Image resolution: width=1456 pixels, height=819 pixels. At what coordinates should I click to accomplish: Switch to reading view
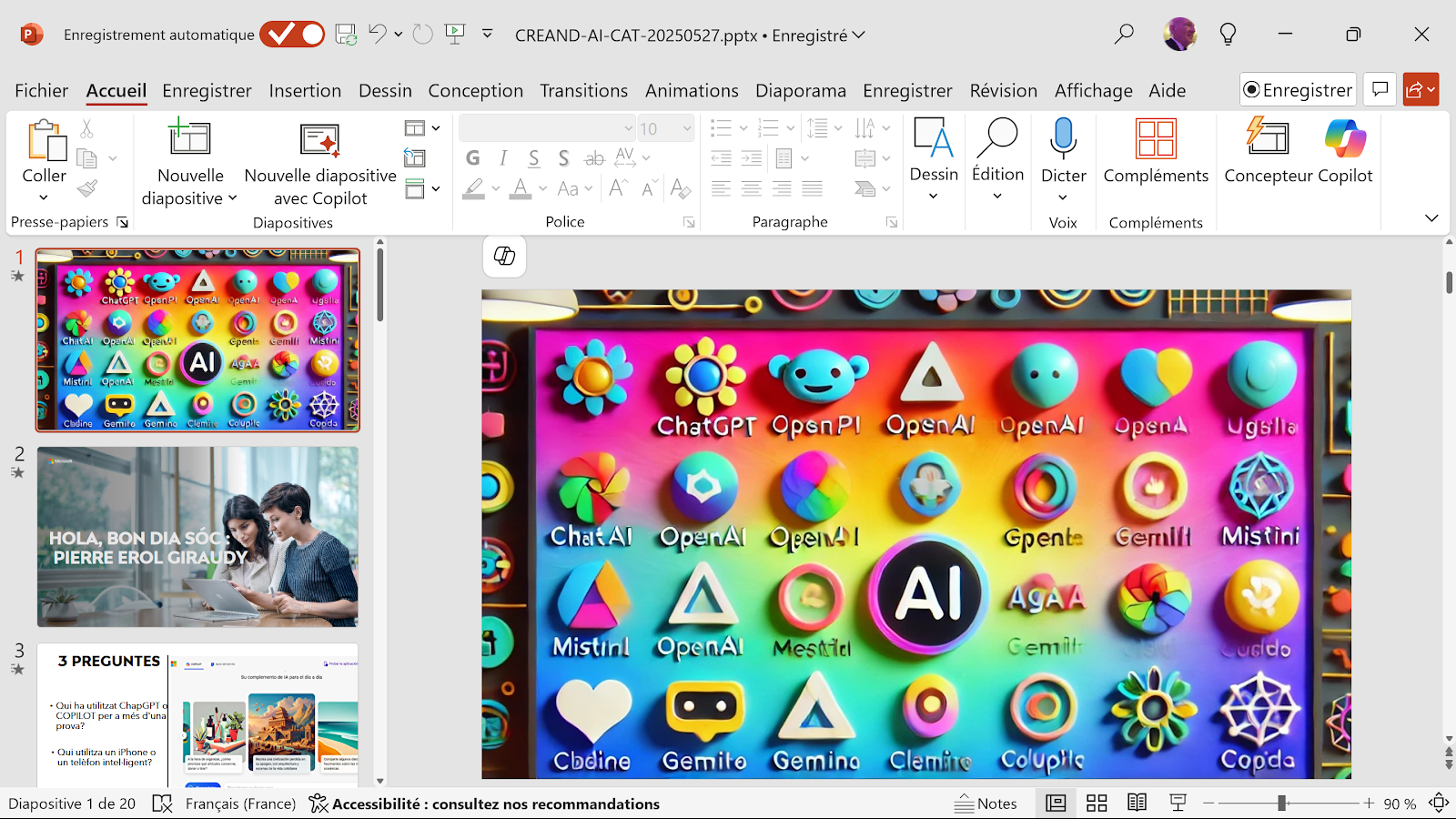pyautogui.click(x=1137, y=804)
